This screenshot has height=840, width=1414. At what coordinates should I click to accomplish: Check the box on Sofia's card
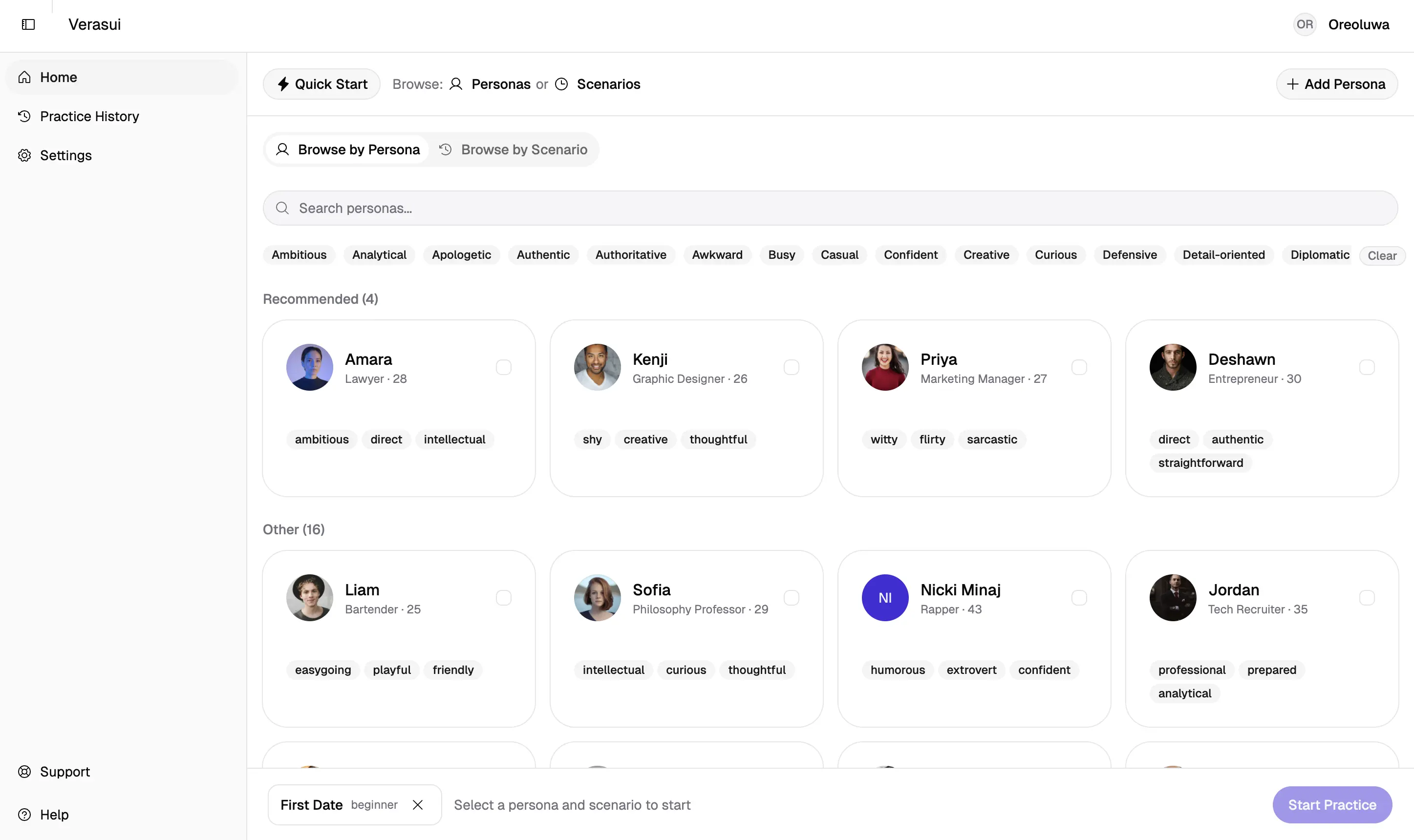pos(791,598)
